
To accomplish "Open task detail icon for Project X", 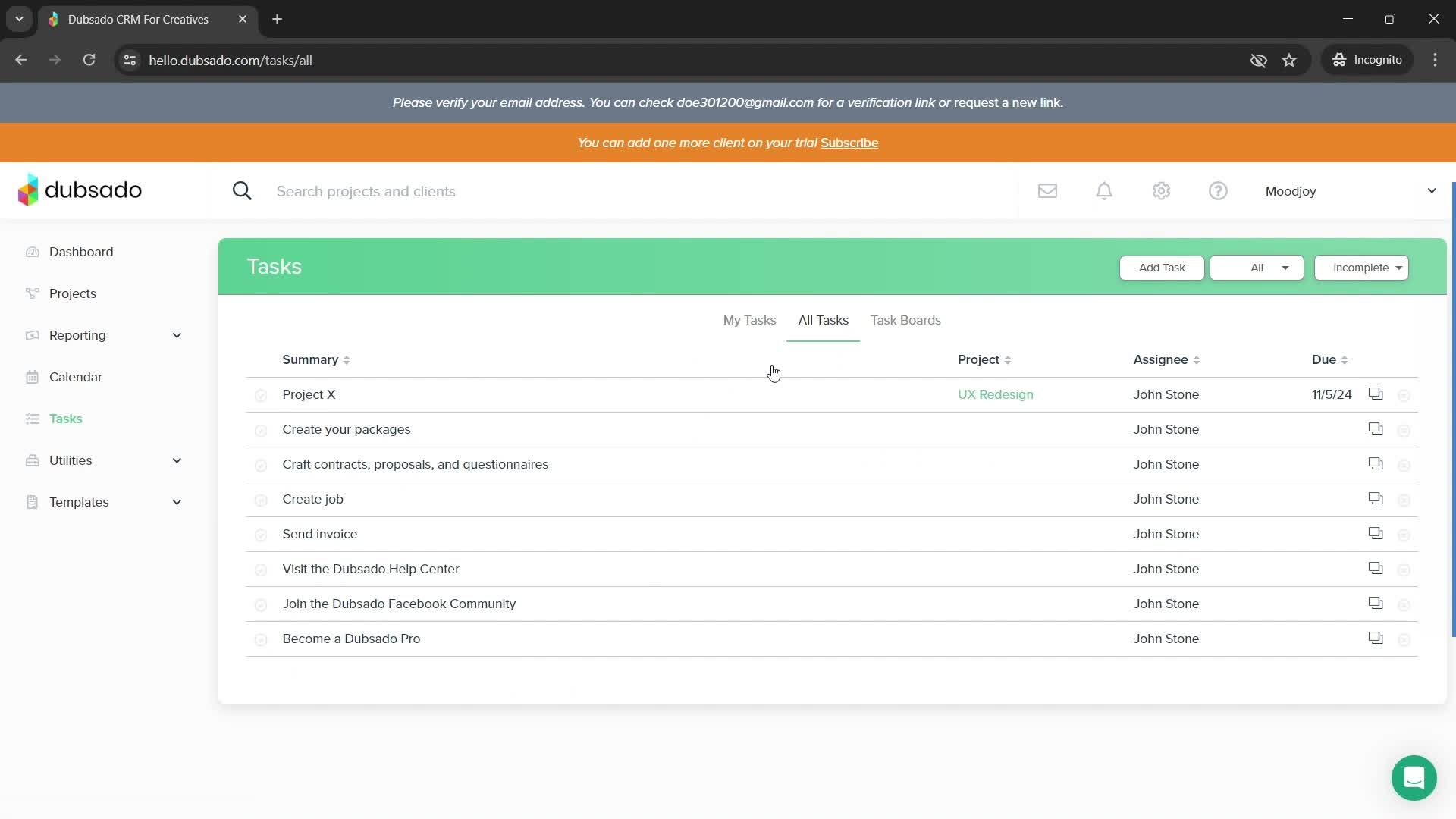I will coord(1376,394).
